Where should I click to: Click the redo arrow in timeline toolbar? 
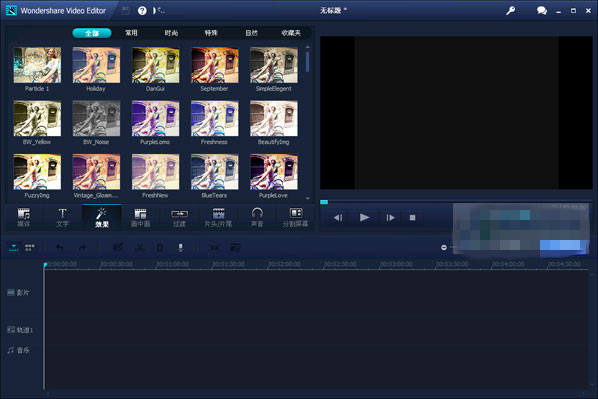pos(82,248)
